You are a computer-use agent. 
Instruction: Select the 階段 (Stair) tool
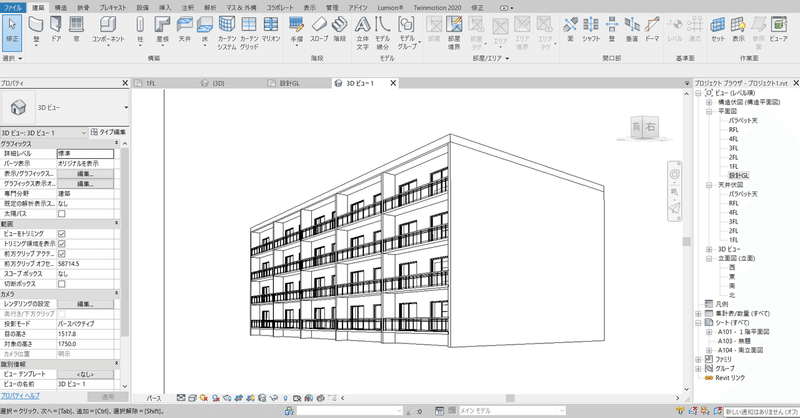click(x=340, y=29)
